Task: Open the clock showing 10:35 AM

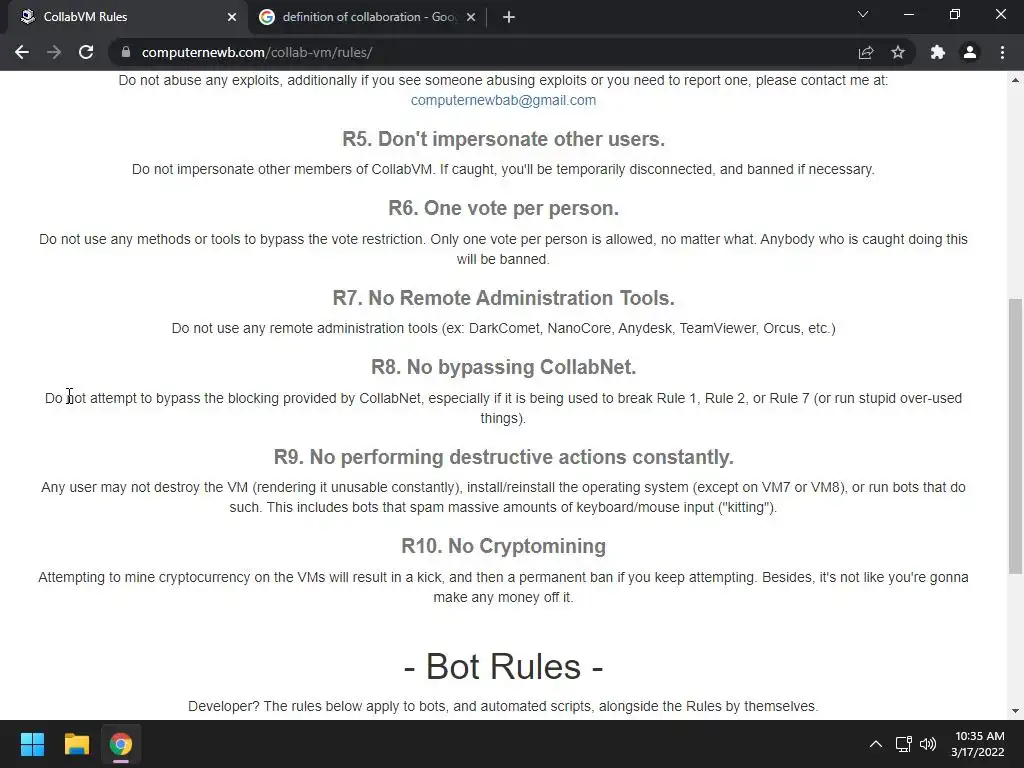Action: click(x=978, y=744)
